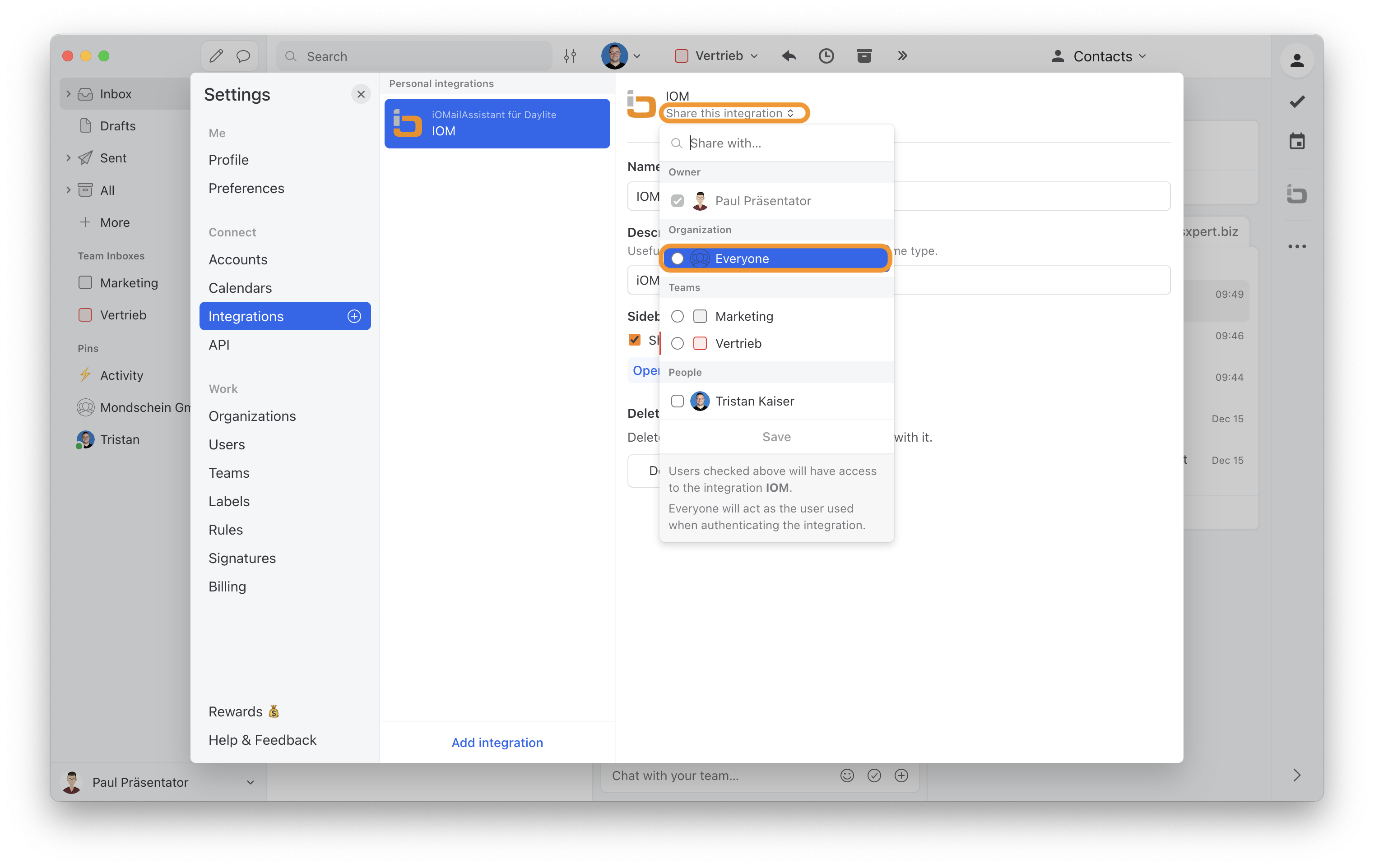Open the Vertrieb team inbox in sidebar
1374x868 pixels.
pyautogui.click(x=112, y=315)
